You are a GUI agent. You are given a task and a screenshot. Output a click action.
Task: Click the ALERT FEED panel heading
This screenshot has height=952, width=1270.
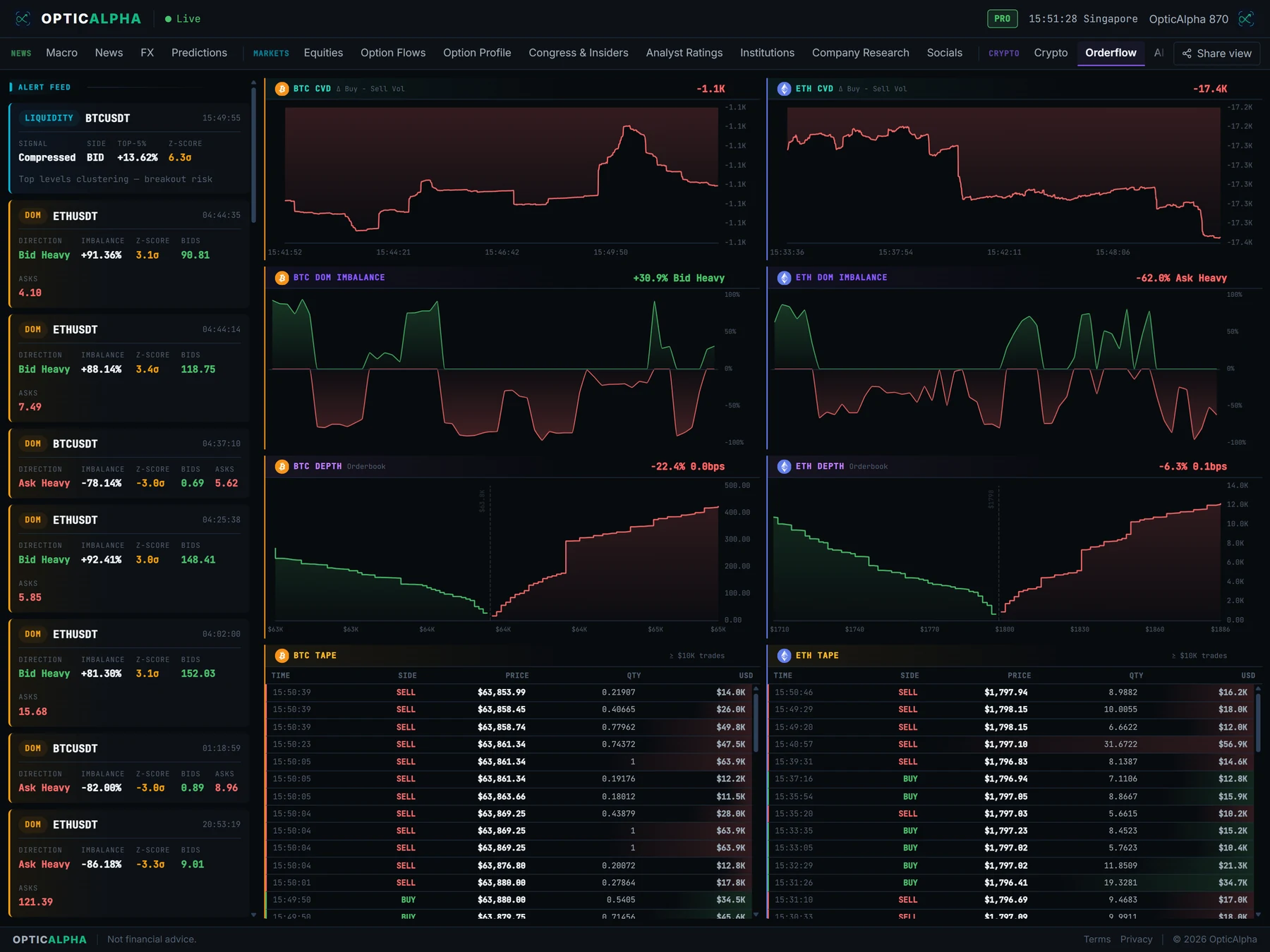click(x=44, y=87)
